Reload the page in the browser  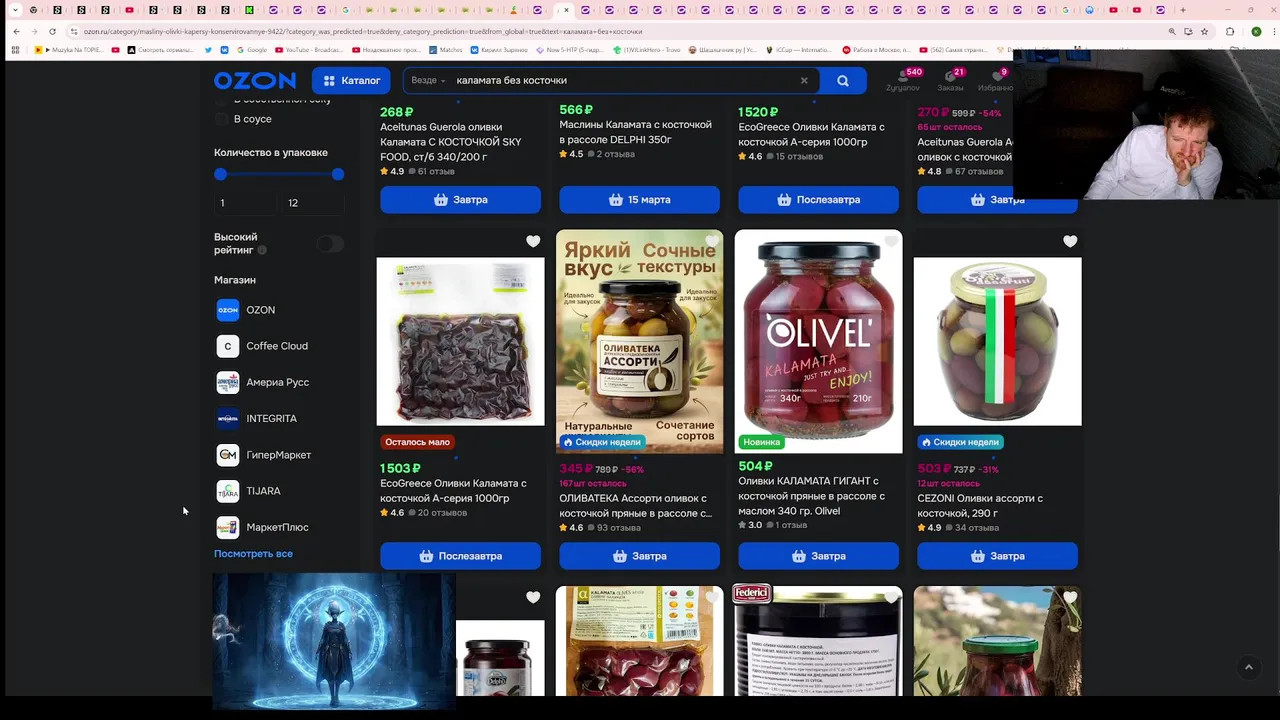(x=52, y=31)
